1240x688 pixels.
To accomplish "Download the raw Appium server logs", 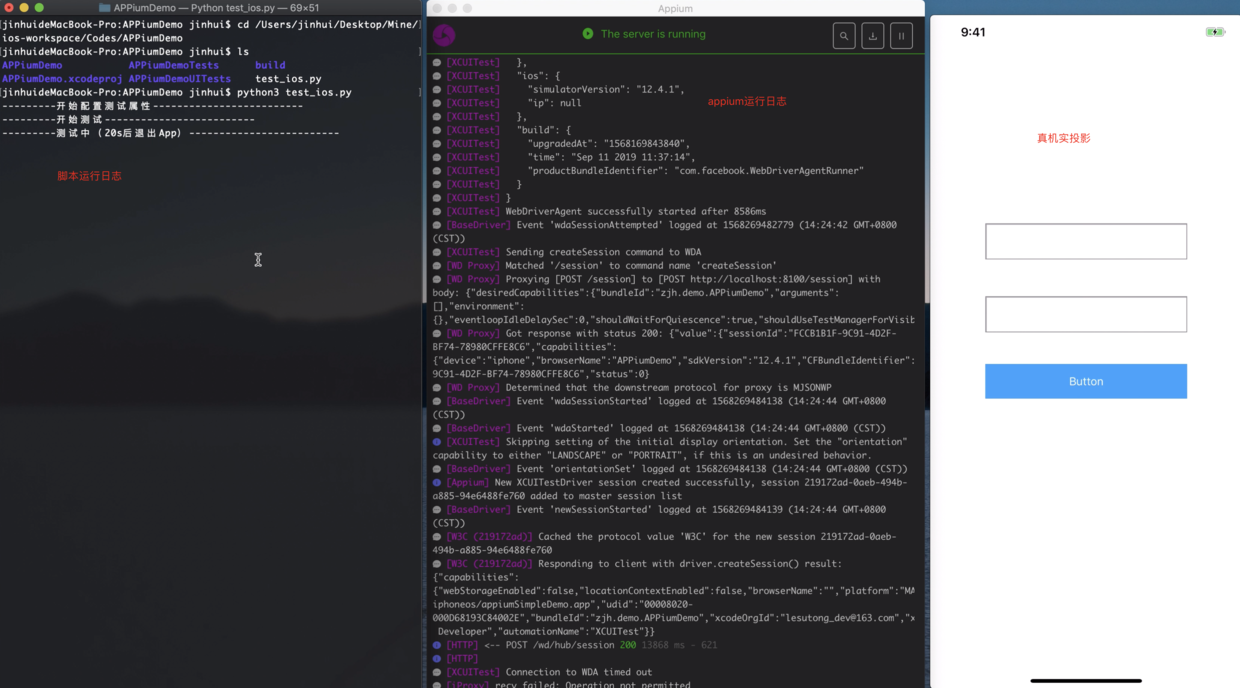I will pyautogui.click(x=872, y=36).
